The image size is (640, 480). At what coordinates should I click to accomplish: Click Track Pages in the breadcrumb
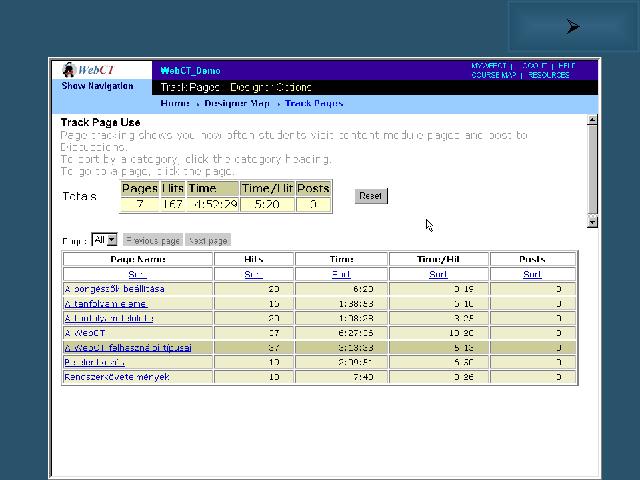pyautogui.click(x=314, y=103)
